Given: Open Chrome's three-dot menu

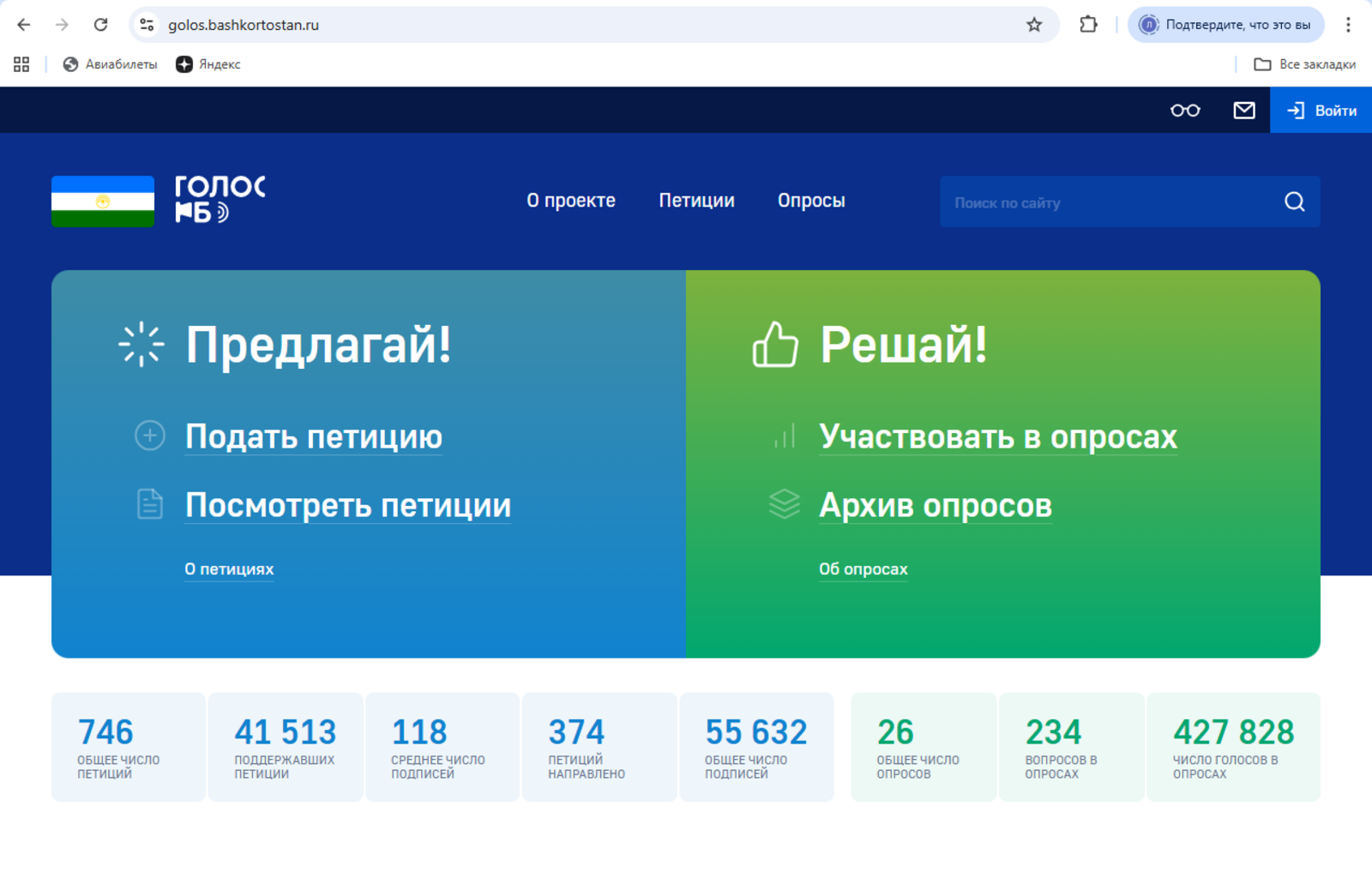Looking at the screenshot, I should (x=1348, y=25).
